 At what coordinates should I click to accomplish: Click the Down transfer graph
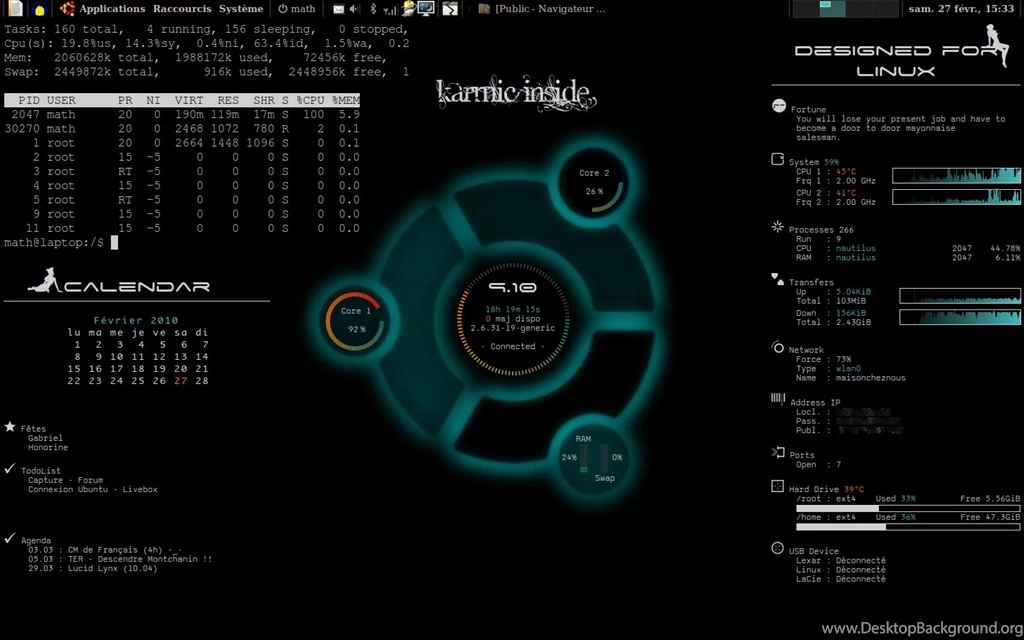960,317
